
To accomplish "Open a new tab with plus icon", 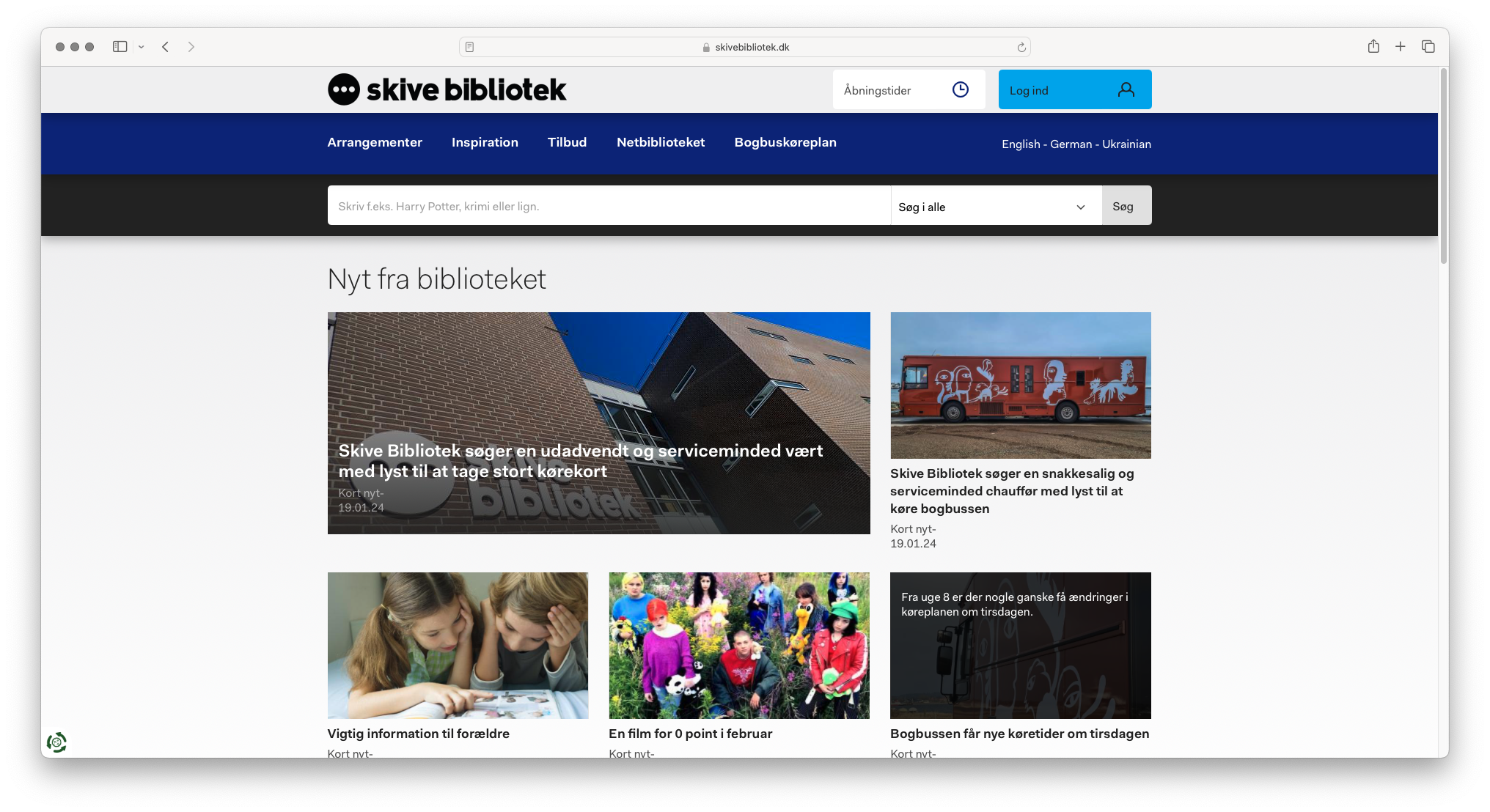I will (x=1401, y=46).
